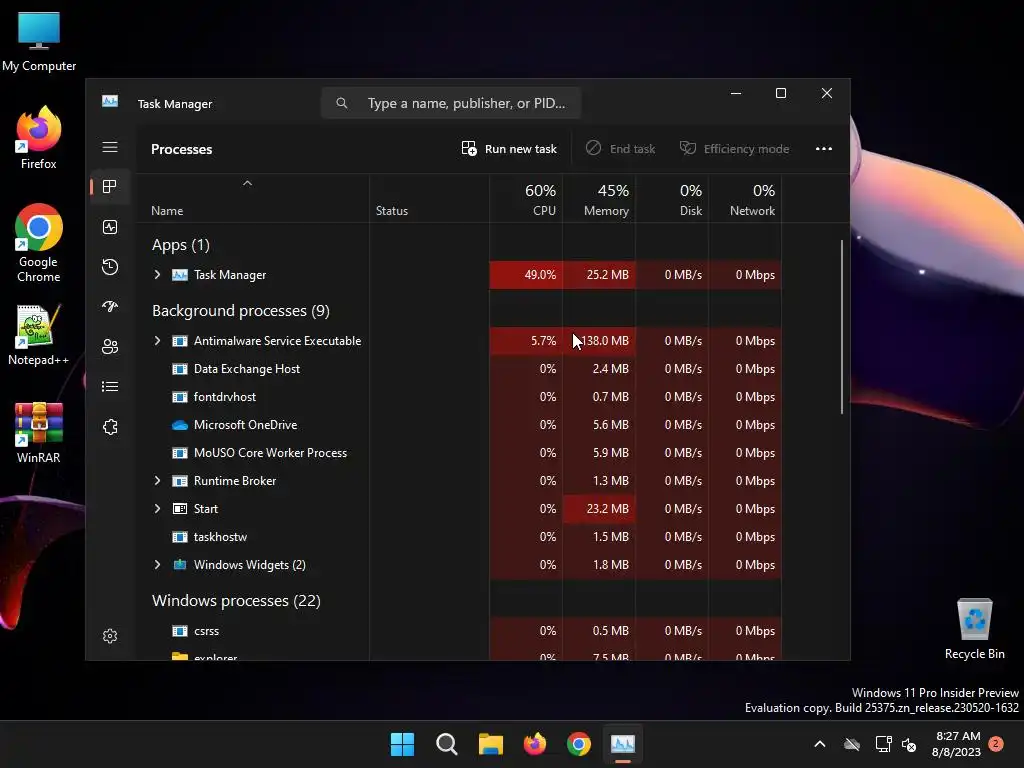Viewport: 1024px width, 768px height.
Task: Click the Task Manager taskbar icon
Action: pos(623,744)
